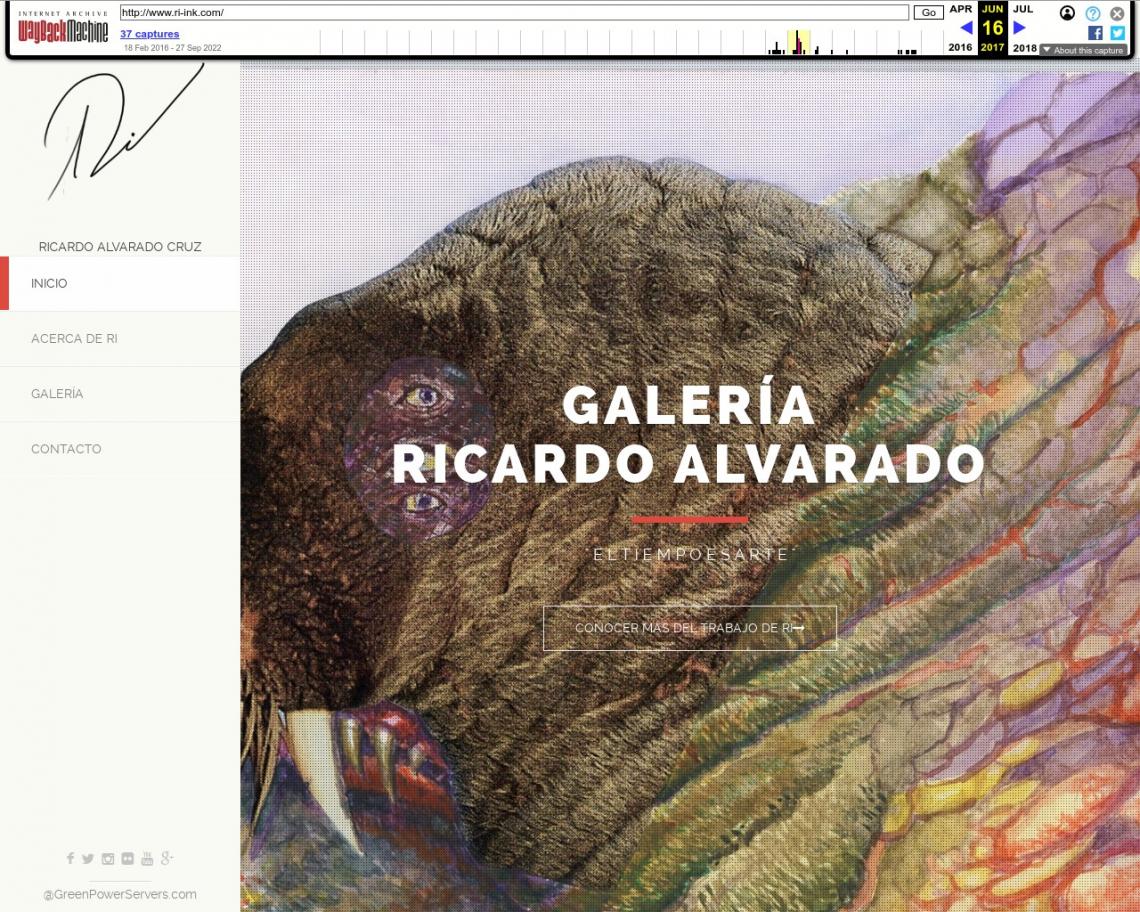Image resolution: width=1140 pixels, height=912 pixels.
Task: Open the Wayback user account icon
Action: tap(1067, 13)
